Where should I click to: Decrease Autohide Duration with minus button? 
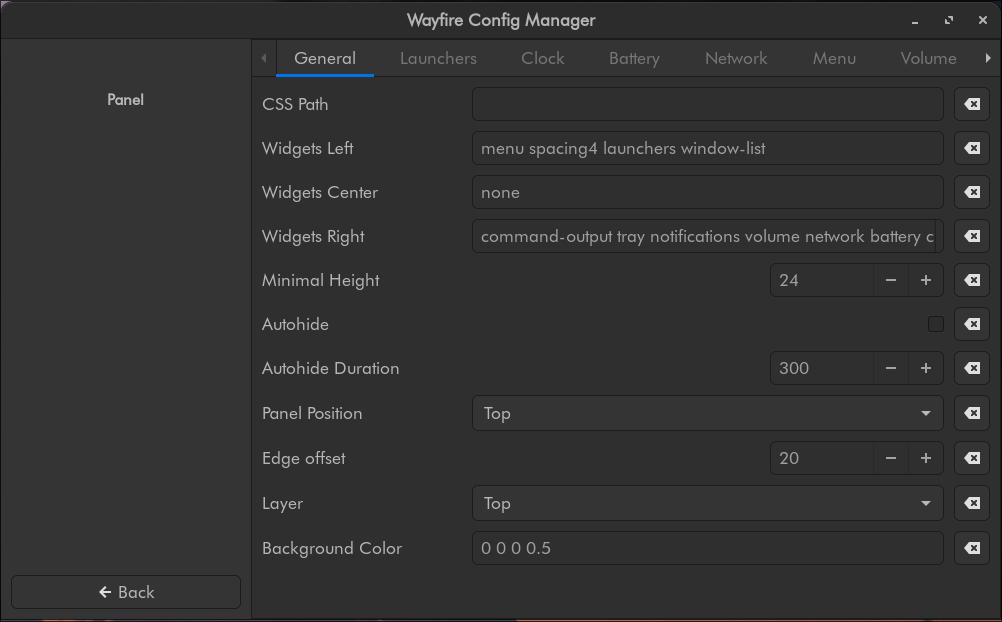890,368
